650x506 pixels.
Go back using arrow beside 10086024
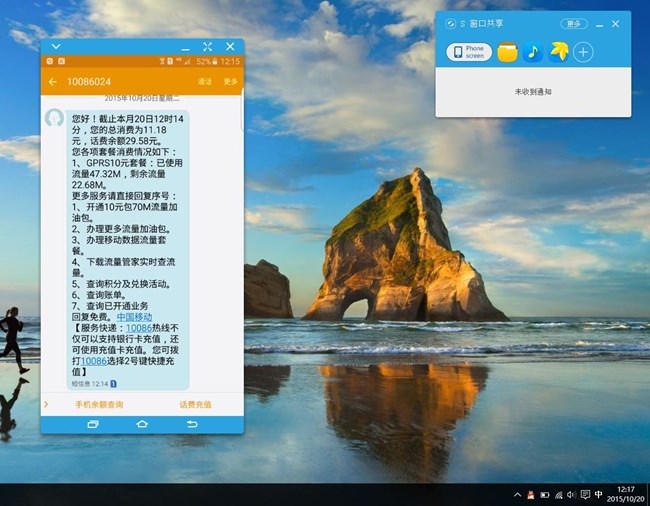[x=53, y=81]
